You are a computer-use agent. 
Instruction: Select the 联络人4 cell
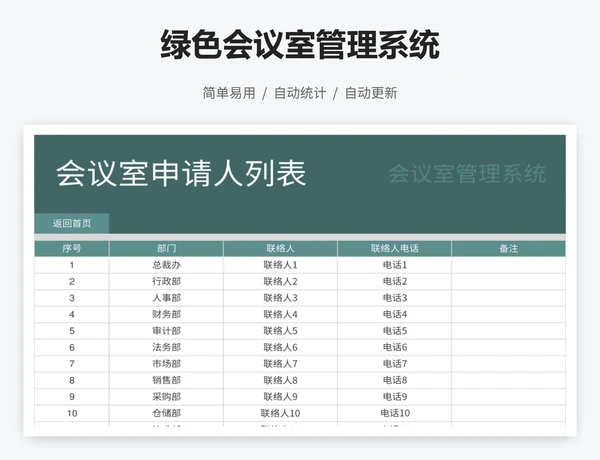click(280, 314)
